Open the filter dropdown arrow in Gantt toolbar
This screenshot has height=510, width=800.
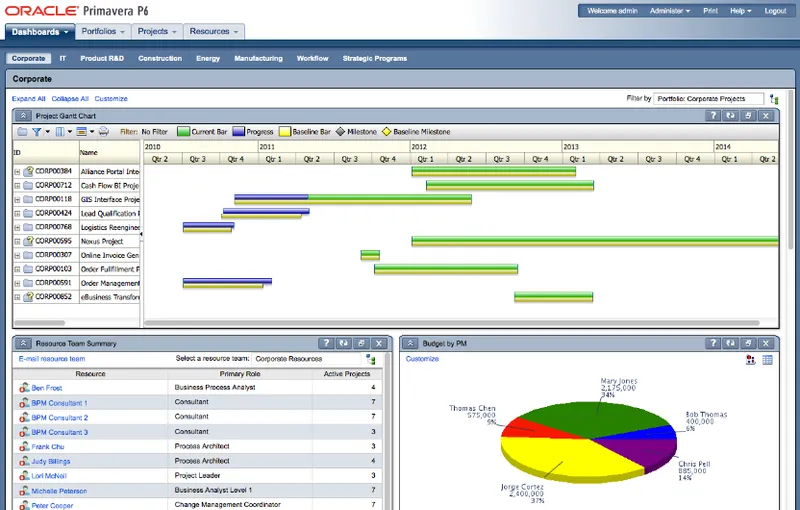point(47,132)
